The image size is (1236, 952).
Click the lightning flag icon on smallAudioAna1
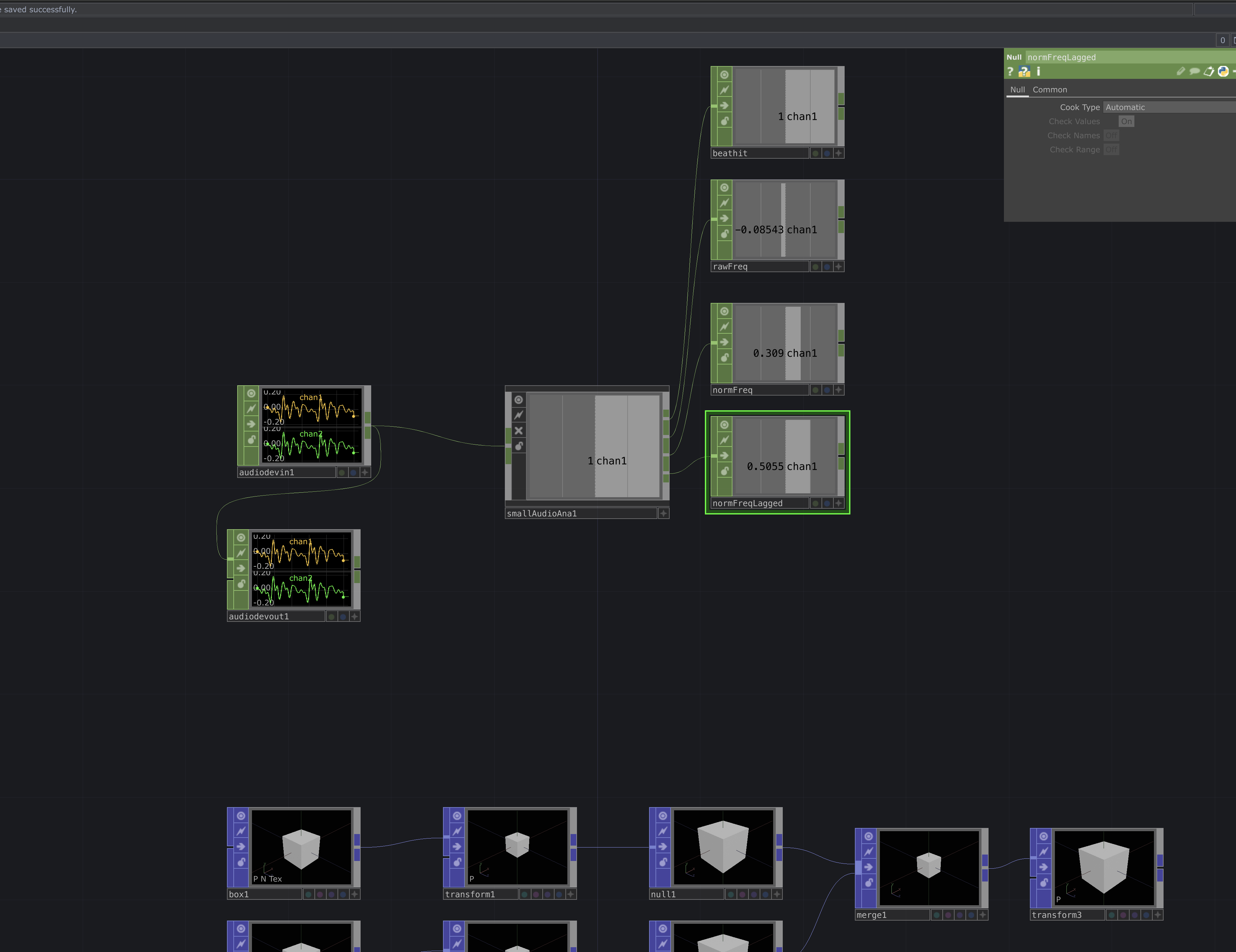click(519, 415)
